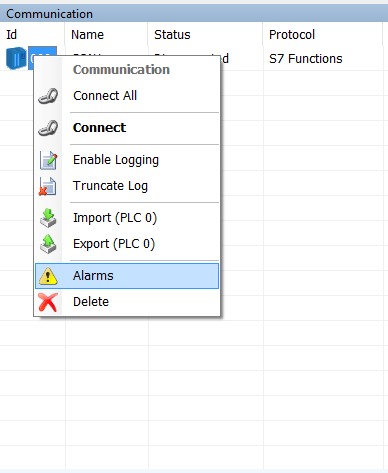Click the yellow warning triangle Alarms icon

click(x=48, y=276)
